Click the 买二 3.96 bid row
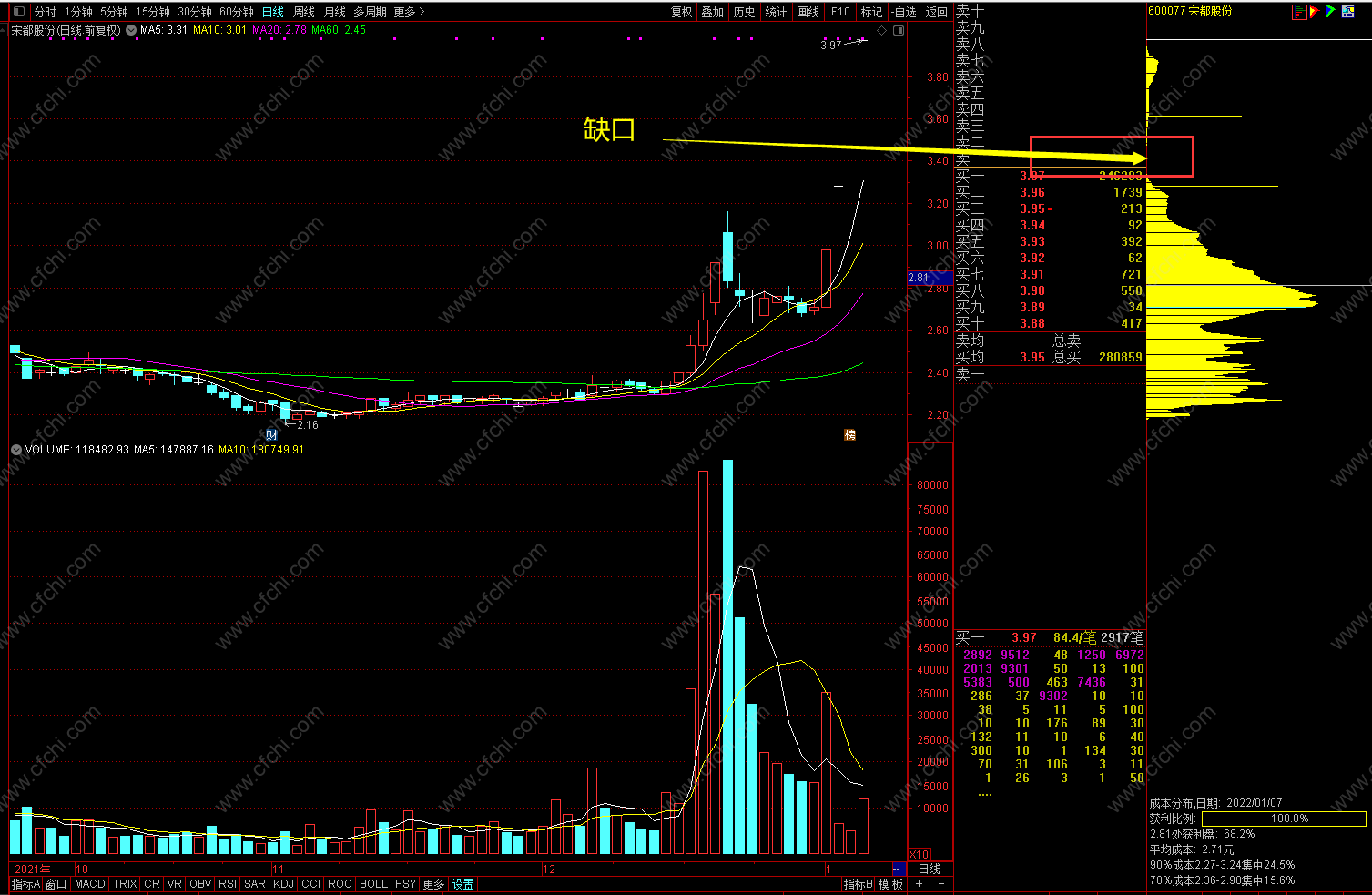 (x=1049, y=192)
